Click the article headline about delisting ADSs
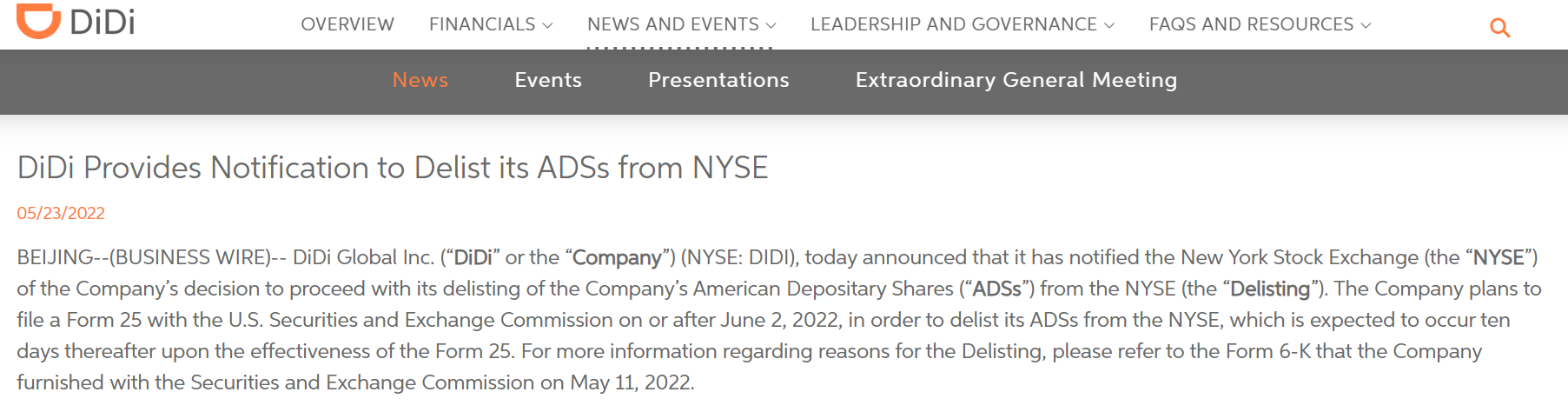The image size is (1568, 412). (x=393, y=167)
